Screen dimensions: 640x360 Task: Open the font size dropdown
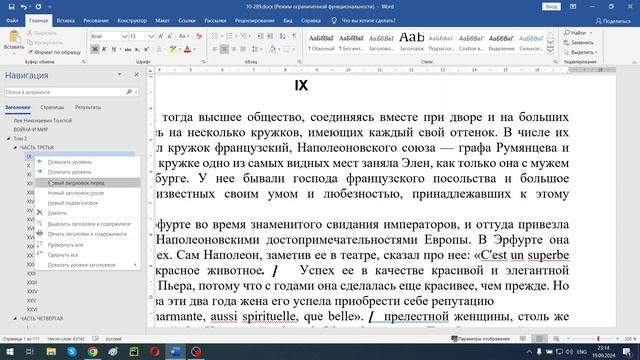coord(151,36)
